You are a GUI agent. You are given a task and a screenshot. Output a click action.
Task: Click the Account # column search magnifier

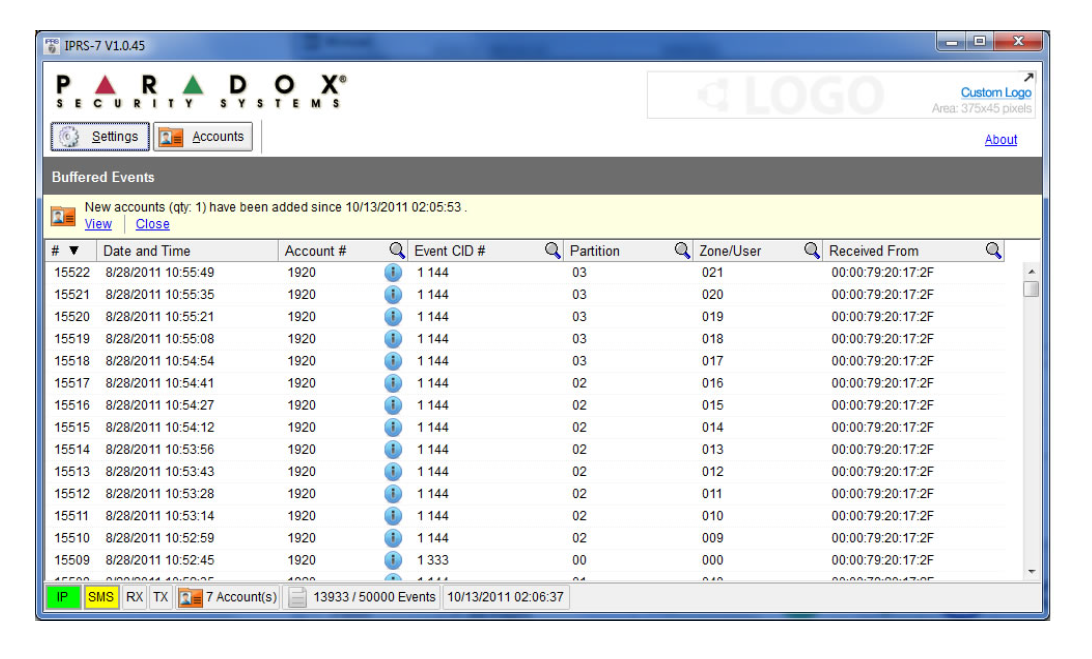tap(397, 251)
